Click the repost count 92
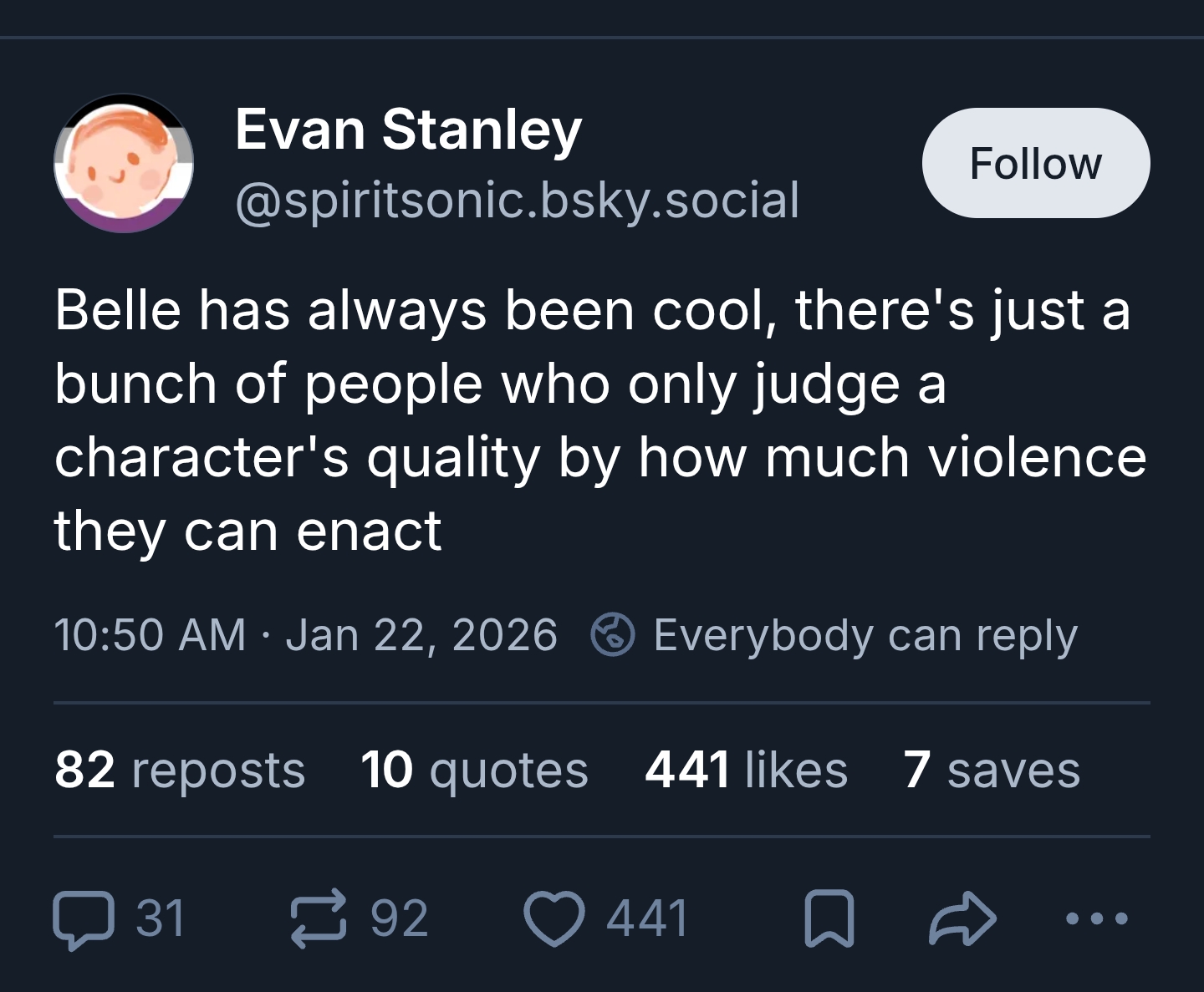 click(399, 918)
